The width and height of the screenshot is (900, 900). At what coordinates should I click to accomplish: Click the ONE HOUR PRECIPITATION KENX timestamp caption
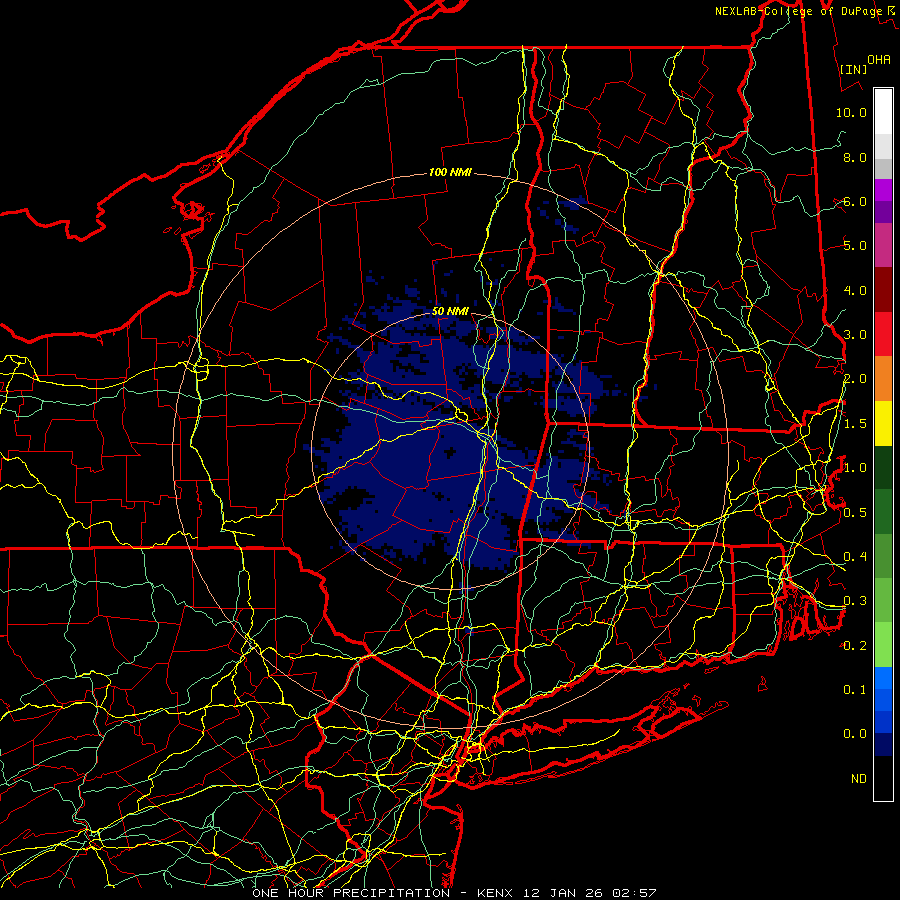pyautogui.click(x=454, y=893)
